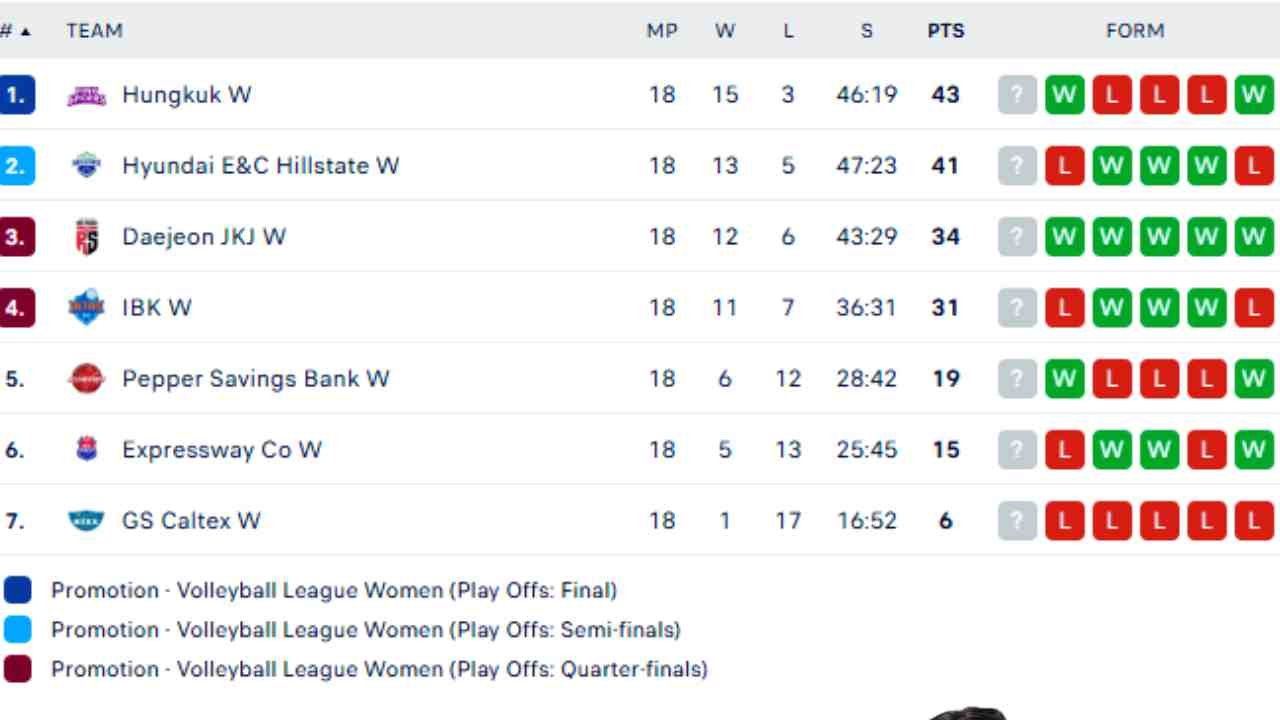Click the question mark next-match indicator for IBK W

coord(1016,307)
